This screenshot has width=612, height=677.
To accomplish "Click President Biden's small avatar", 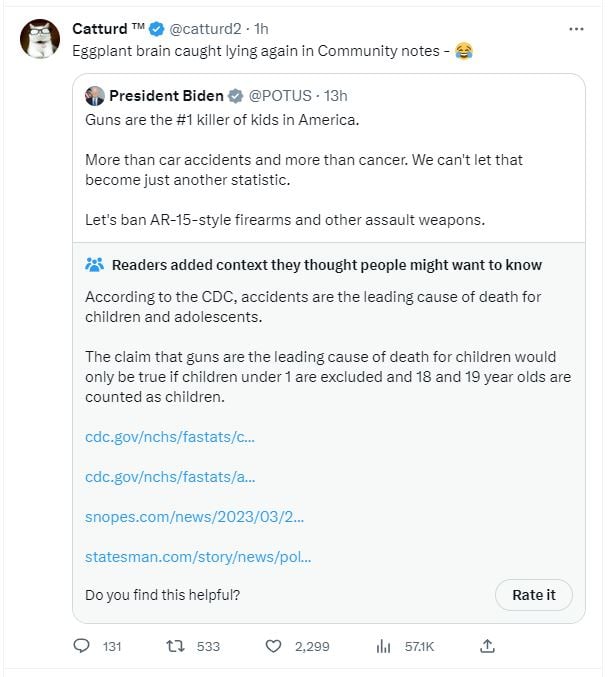I will 95,96.
